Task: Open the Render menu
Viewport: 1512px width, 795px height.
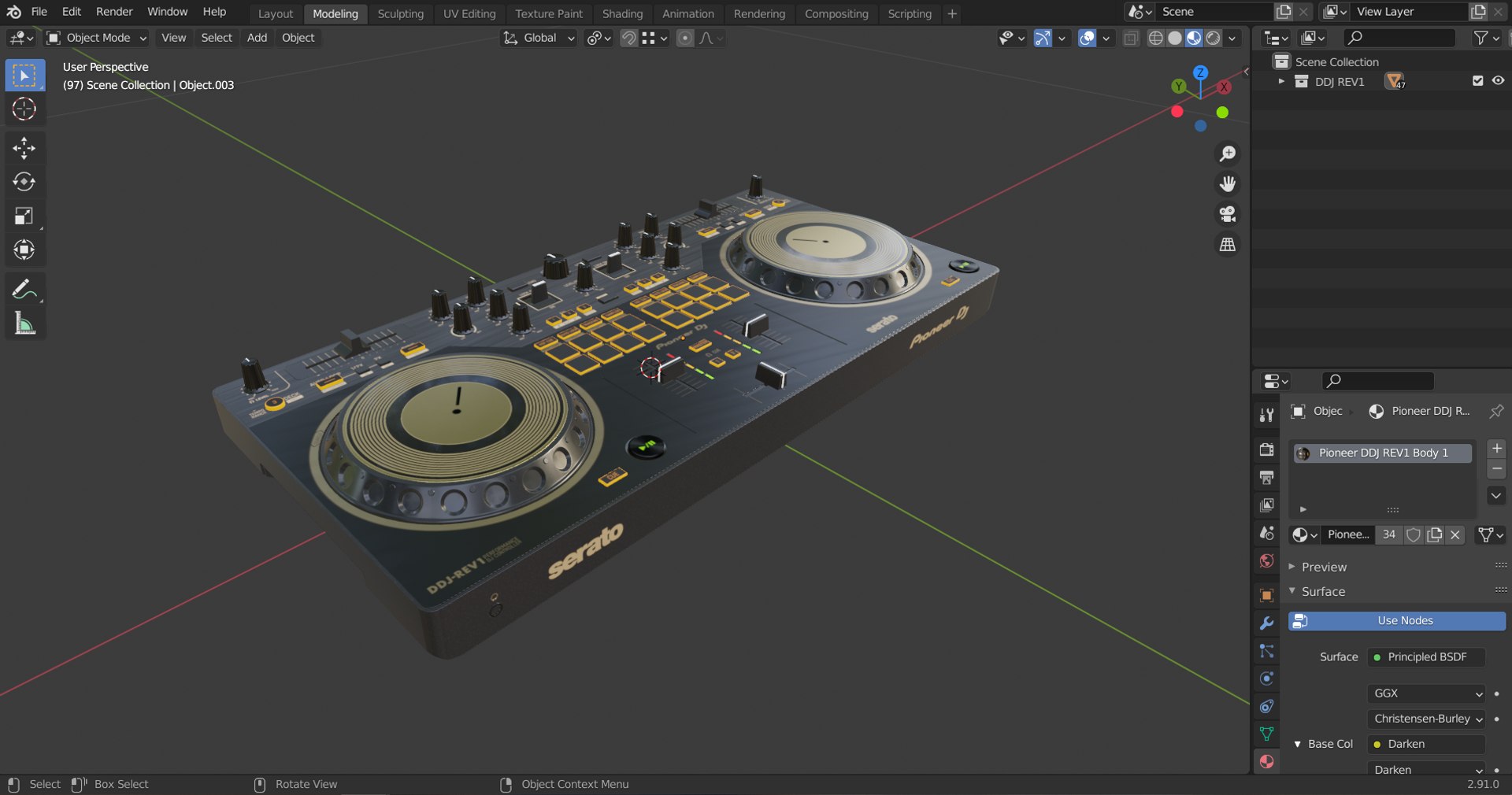Action: click(x=114, y=12)
